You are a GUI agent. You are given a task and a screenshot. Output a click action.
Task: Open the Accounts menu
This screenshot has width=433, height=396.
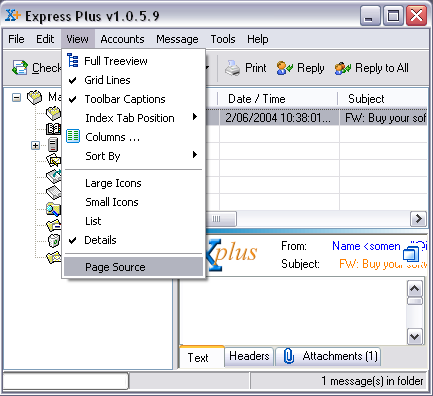122,39
